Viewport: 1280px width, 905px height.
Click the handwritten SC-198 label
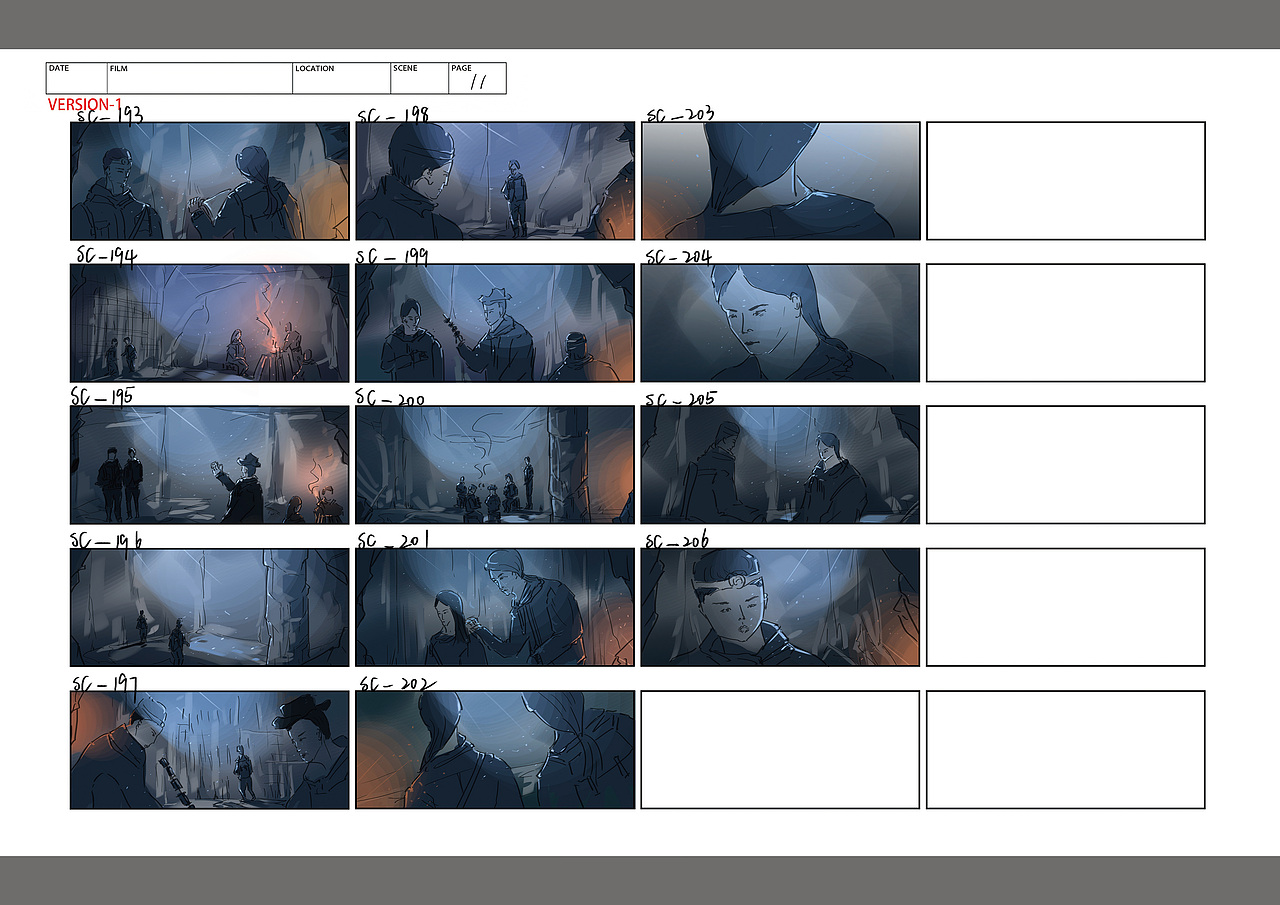tap(394, 115)
